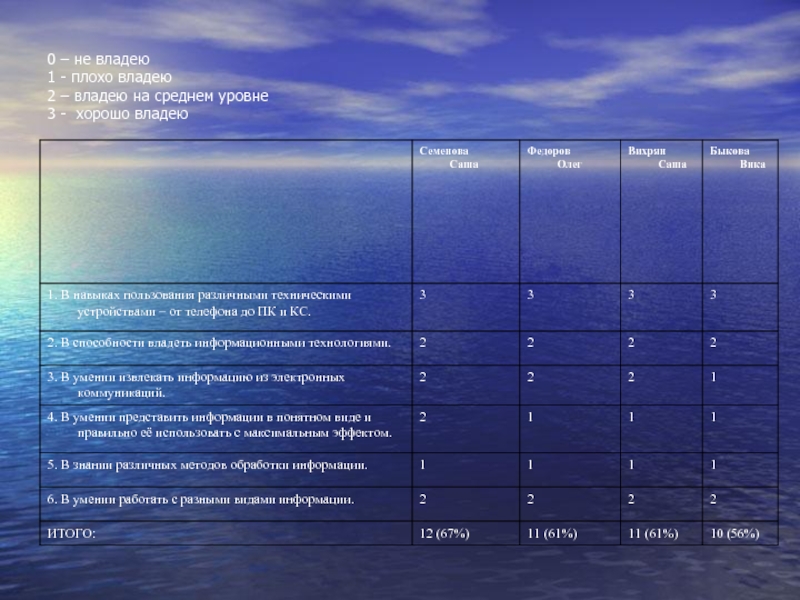Select legend line '1 - плохо владею'
The width and height of the screenshot is (800, 600).
tap(110, 78)
